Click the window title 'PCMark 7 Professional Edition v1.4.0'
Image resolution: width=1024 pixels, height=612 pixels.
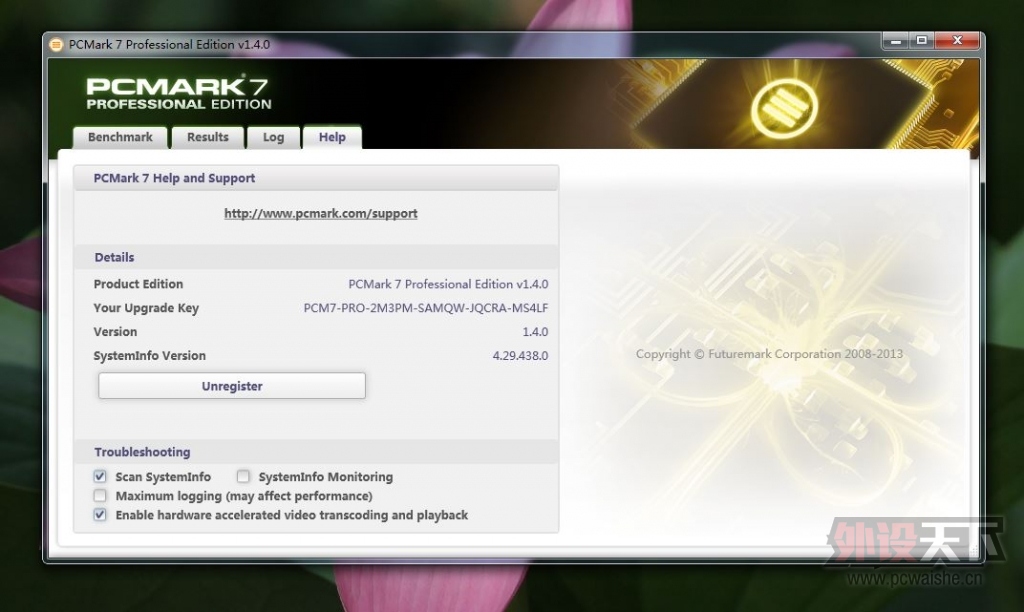click(x=169, y=44)
